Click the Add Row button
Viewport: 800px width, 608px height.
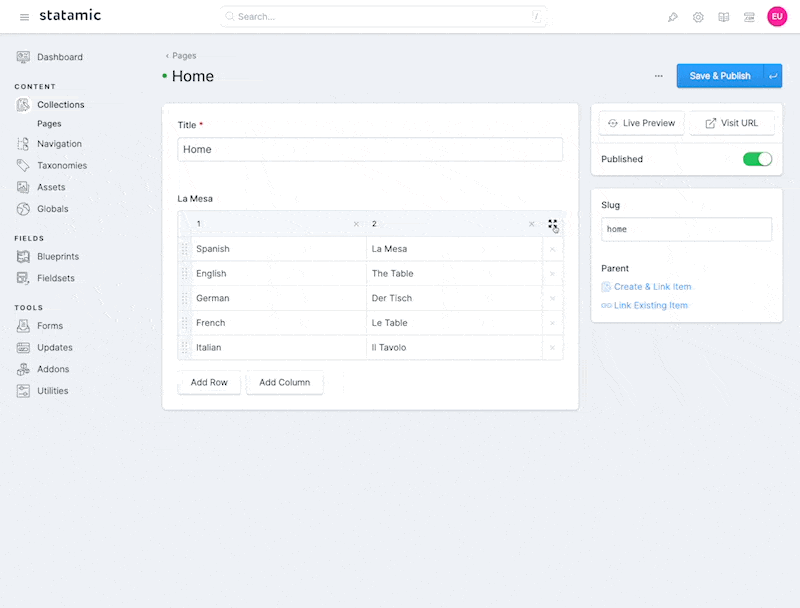pyautogui.click(x=209, y=382)
